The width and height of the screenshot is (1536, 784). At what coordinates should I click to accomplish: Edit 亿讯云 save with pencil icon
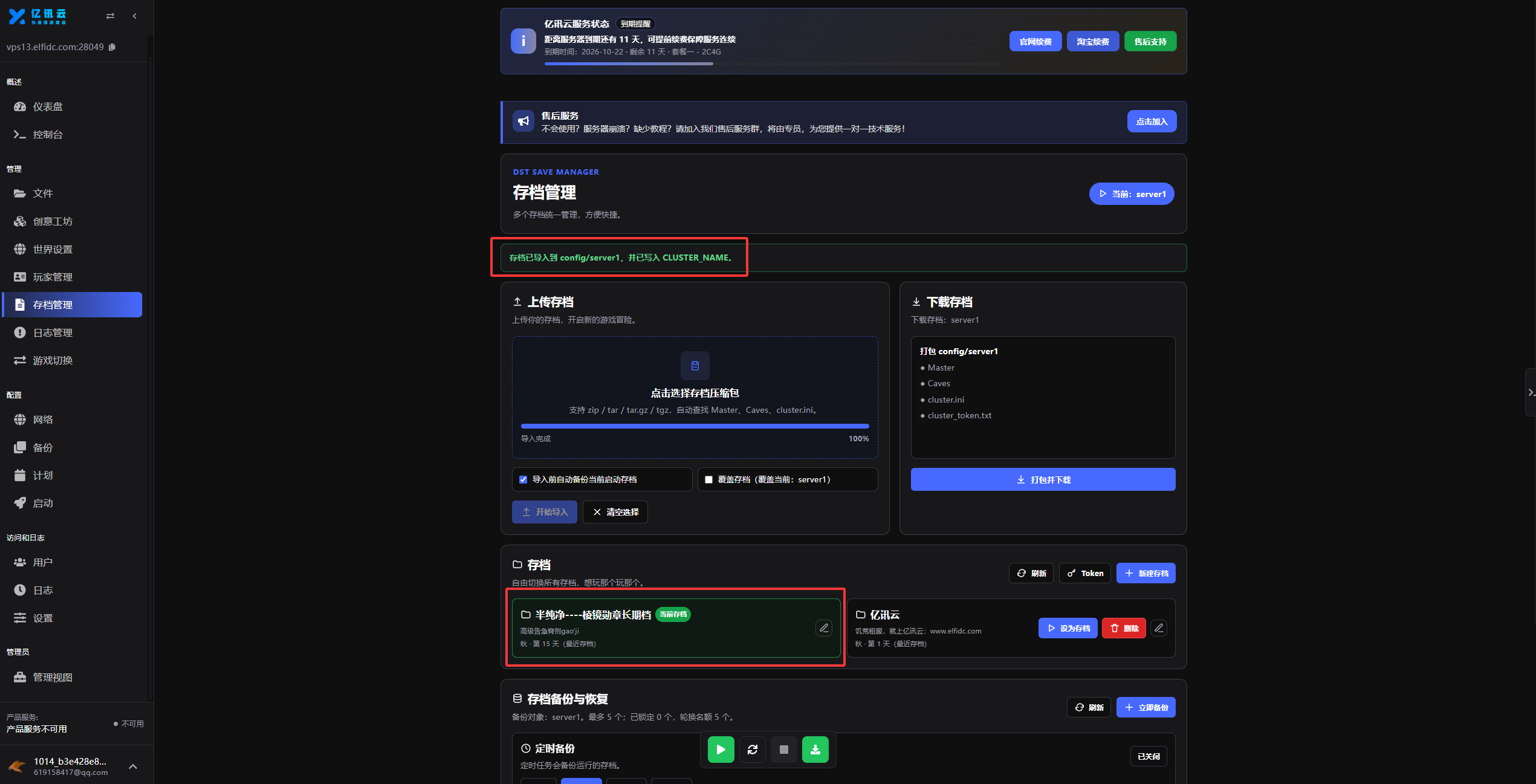[1159, 628]
